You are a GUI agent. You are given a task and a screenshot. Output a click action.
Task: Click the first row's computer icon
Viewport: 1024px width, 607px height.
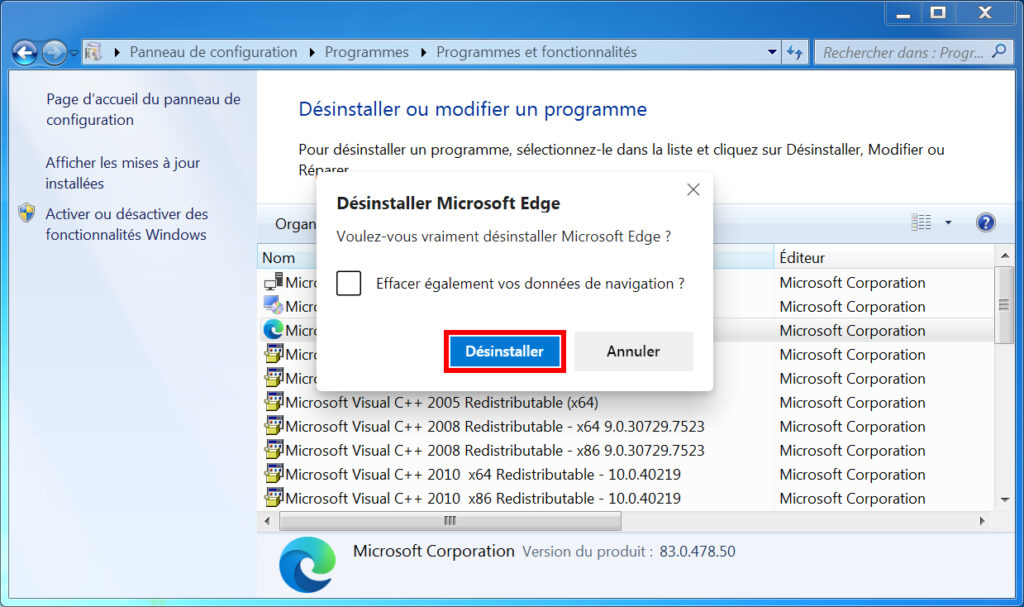274,282
